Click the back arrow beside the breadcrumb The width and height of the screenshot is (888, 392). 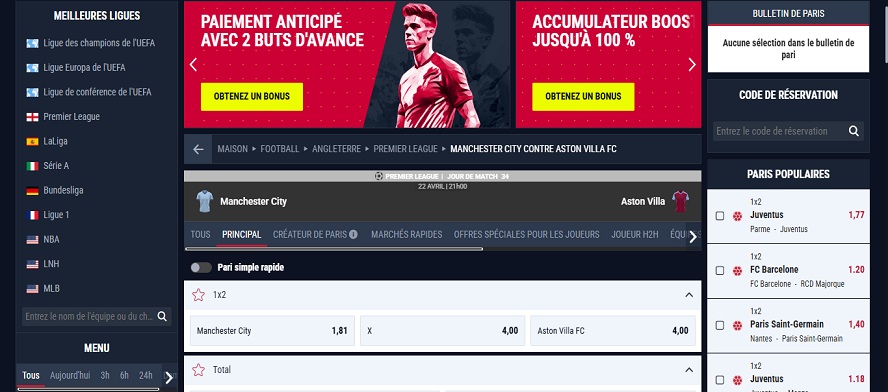(198, 149)
